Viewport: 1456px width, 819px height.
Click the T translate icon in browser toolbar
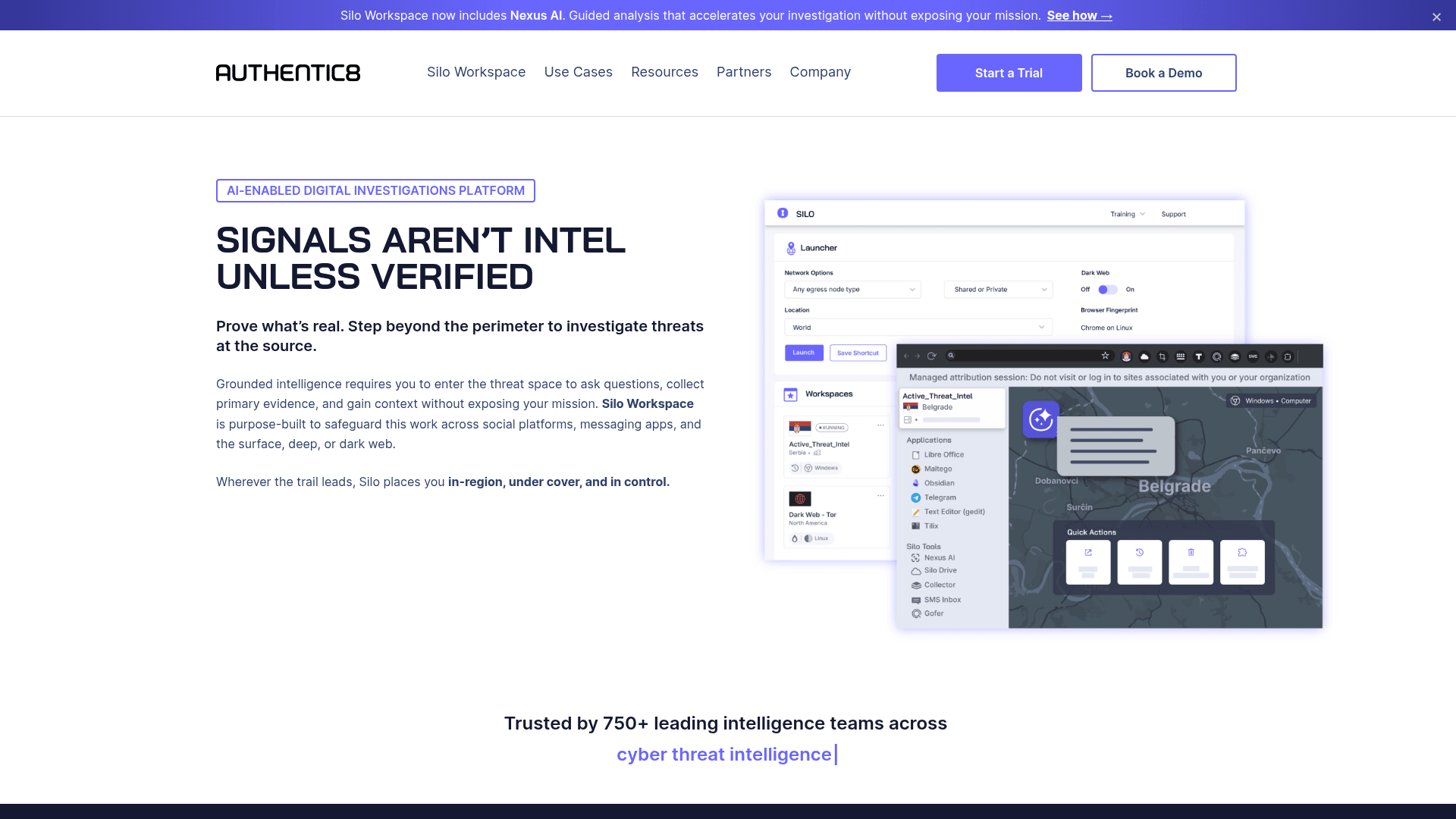coord(1199,356)
